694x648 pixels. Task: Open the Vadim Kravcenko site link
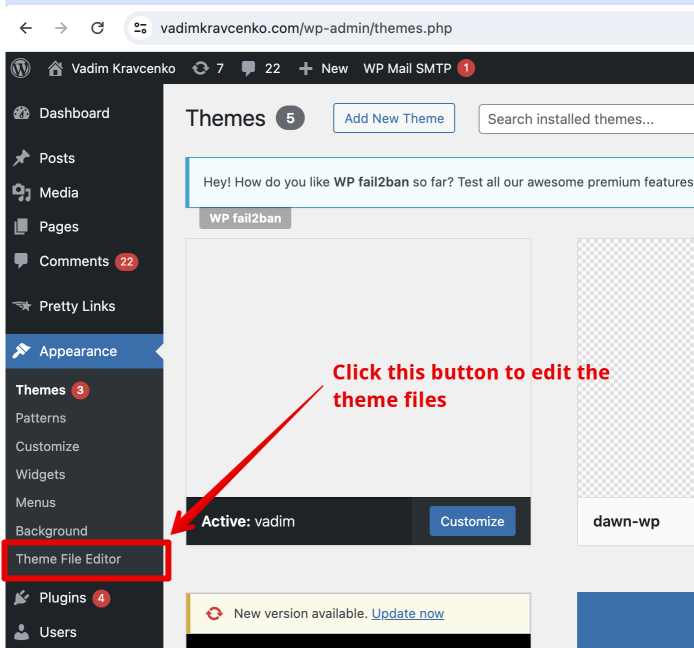(x=123, y=69)
